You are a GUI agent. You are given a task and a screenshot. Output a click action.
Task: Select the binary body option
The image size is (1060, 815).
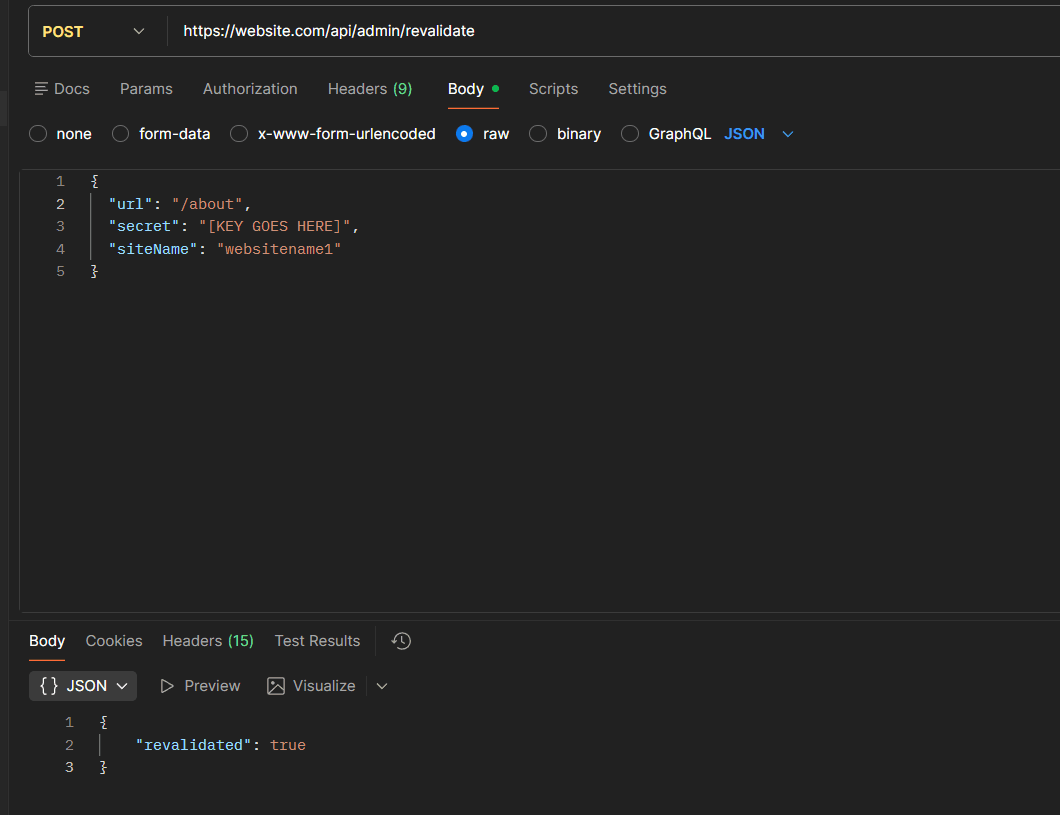pos(538,134)
